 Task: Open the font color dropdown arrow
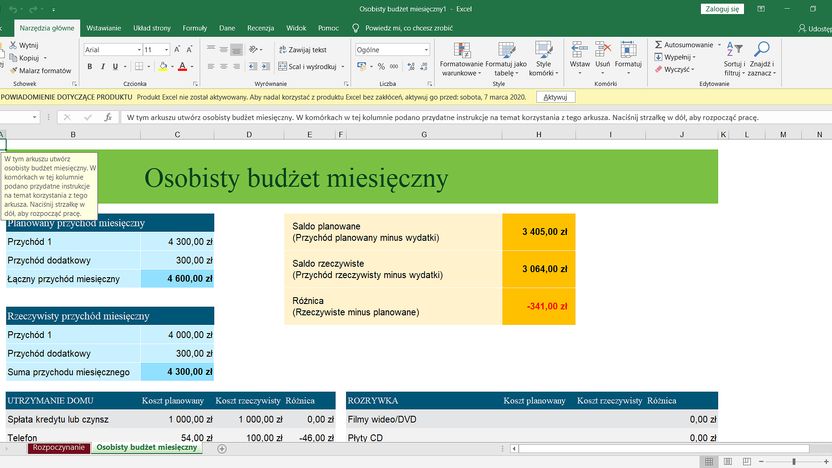(x=192, y=67)
